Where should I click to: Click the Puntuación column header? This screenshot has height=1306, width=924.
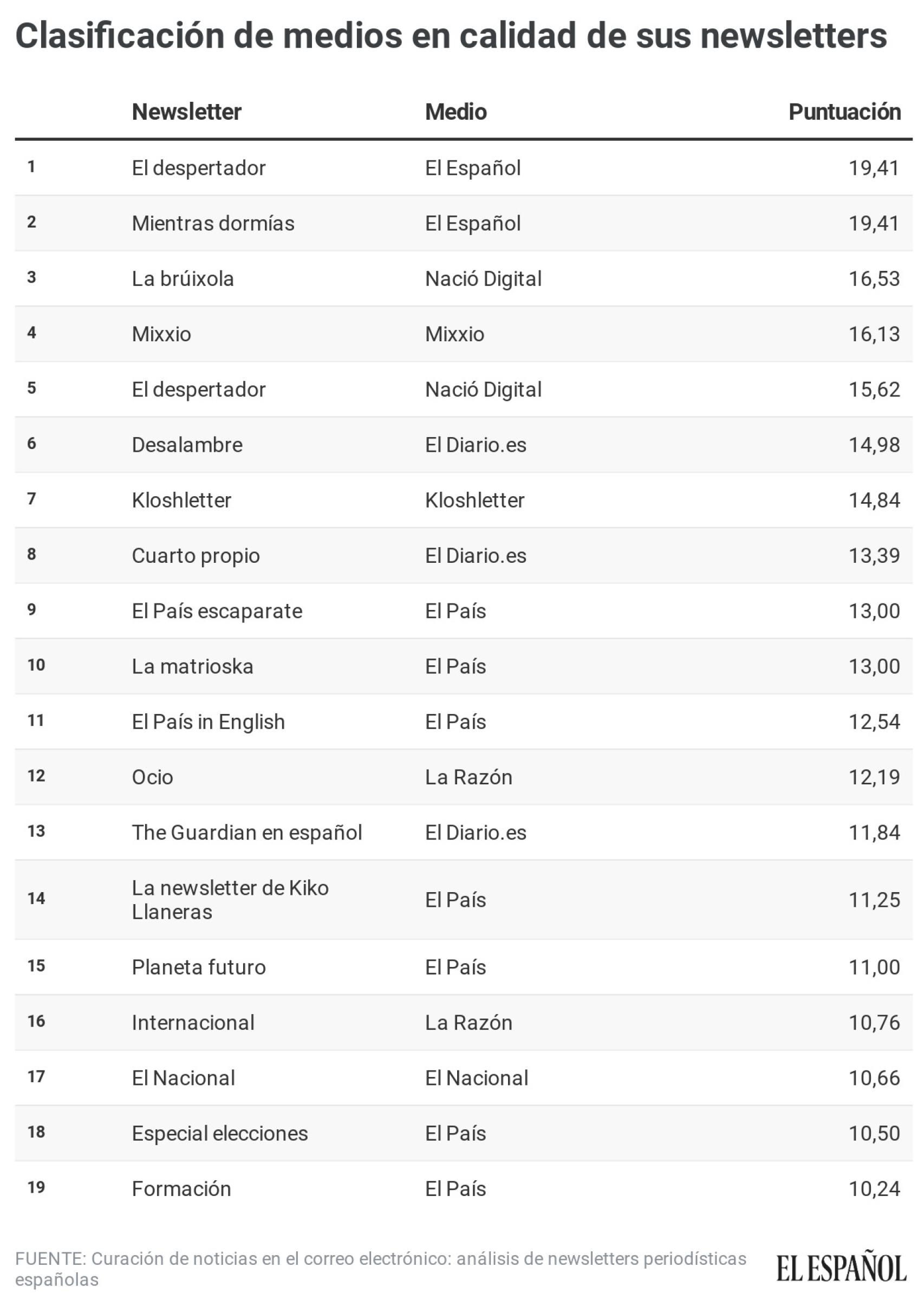(x=844, y=112)
